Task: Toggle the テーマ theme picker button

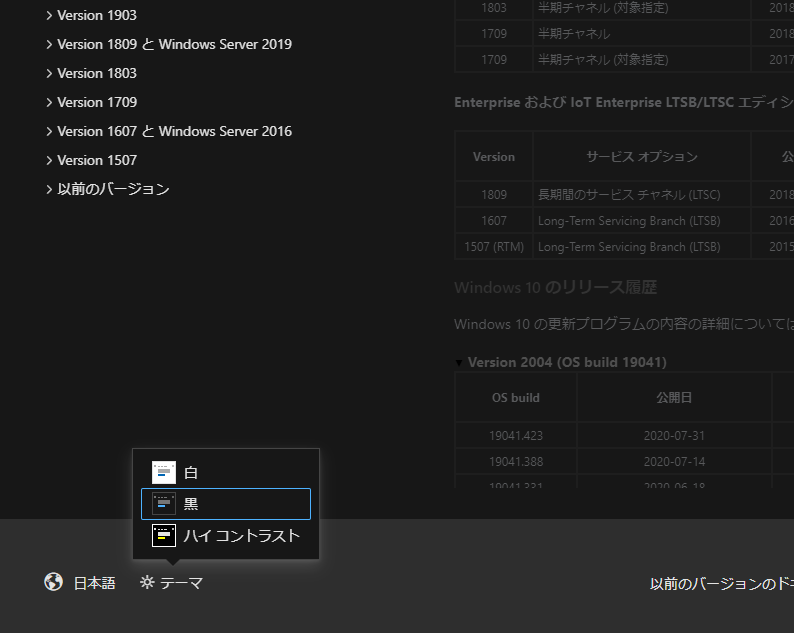Action: click(x=172, y=583)
